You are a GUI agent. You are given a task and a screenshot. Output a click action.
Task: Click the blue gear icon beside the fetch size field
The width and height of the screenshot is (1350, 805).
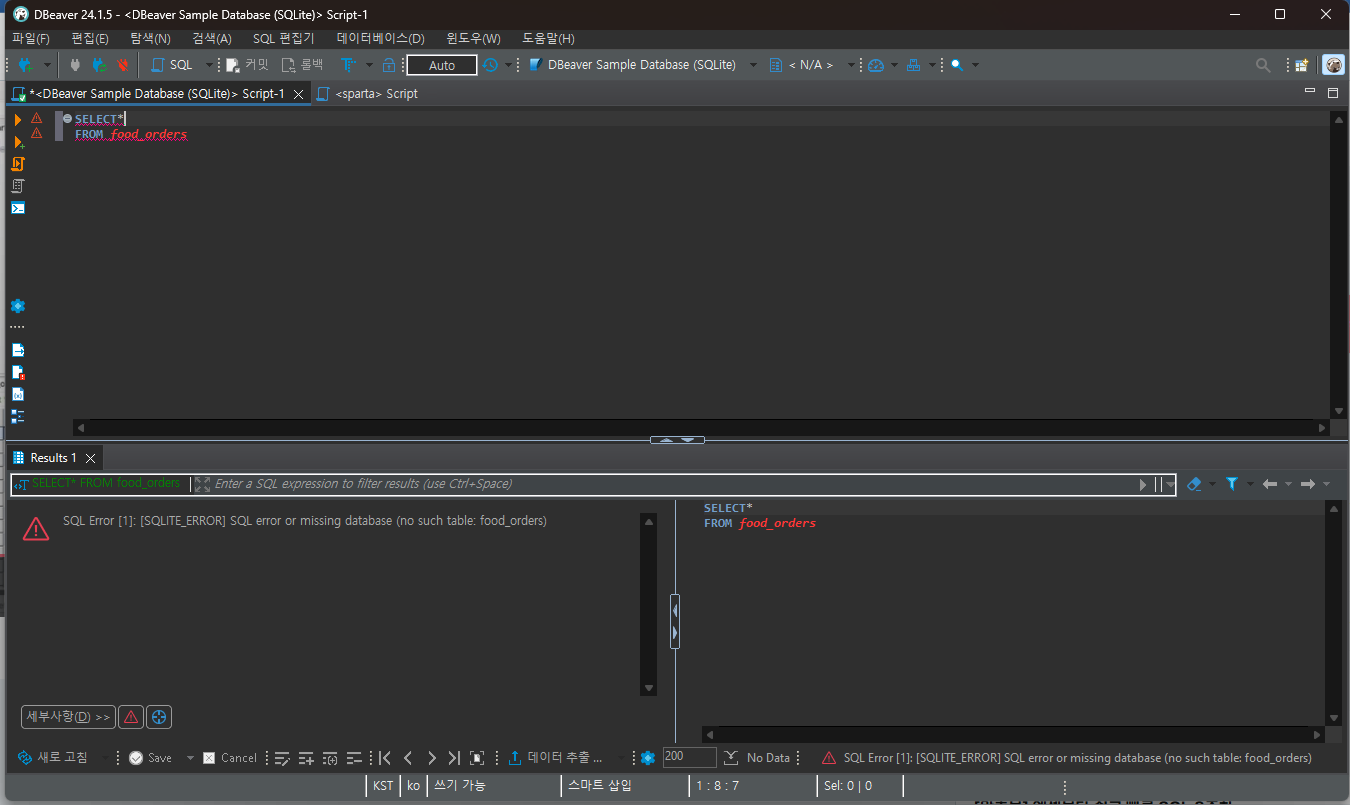(x=648, y=758)
